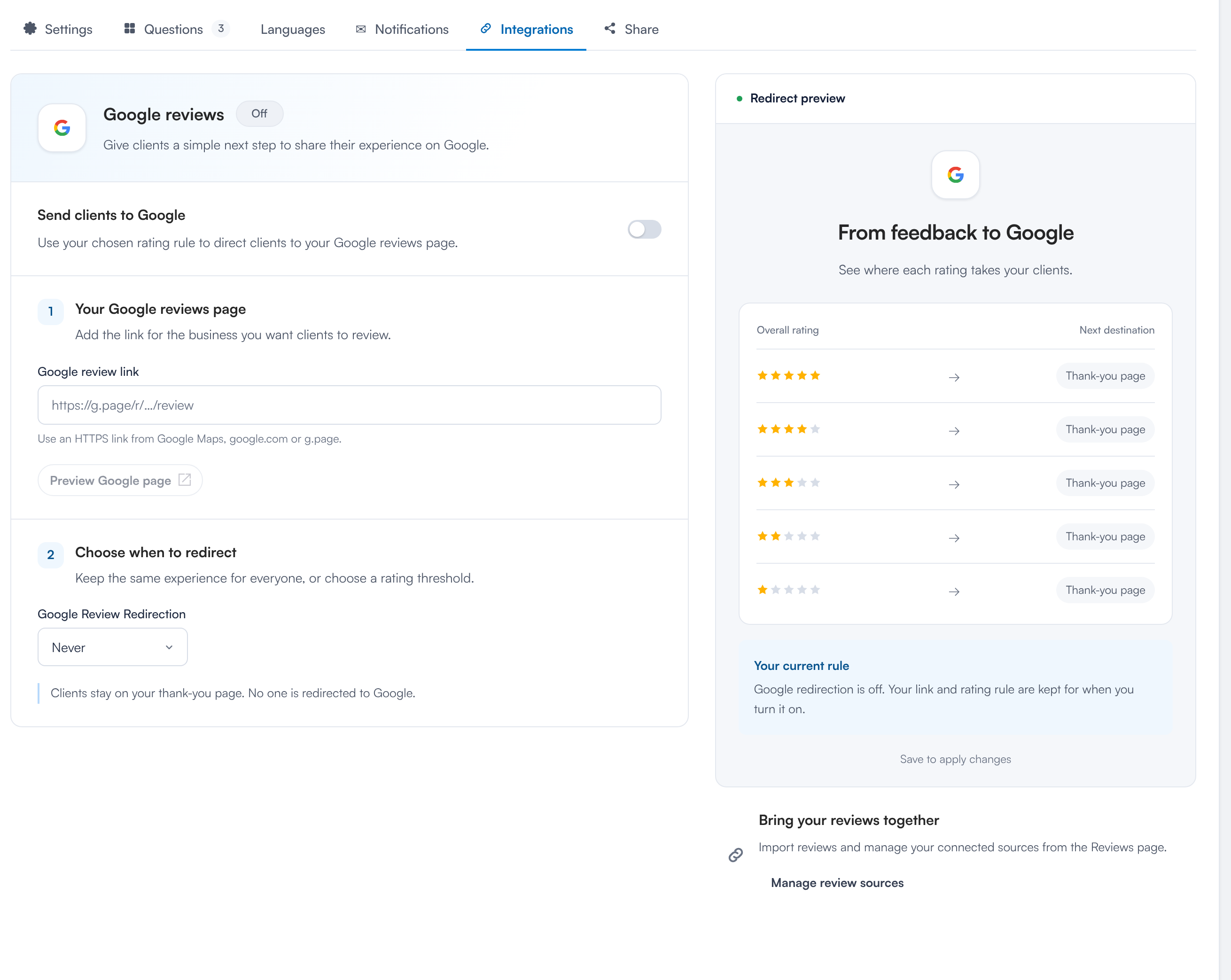Click the Redirect preview header label
This screenshot has width=1231, height=980.
click(x=797, y=98)
